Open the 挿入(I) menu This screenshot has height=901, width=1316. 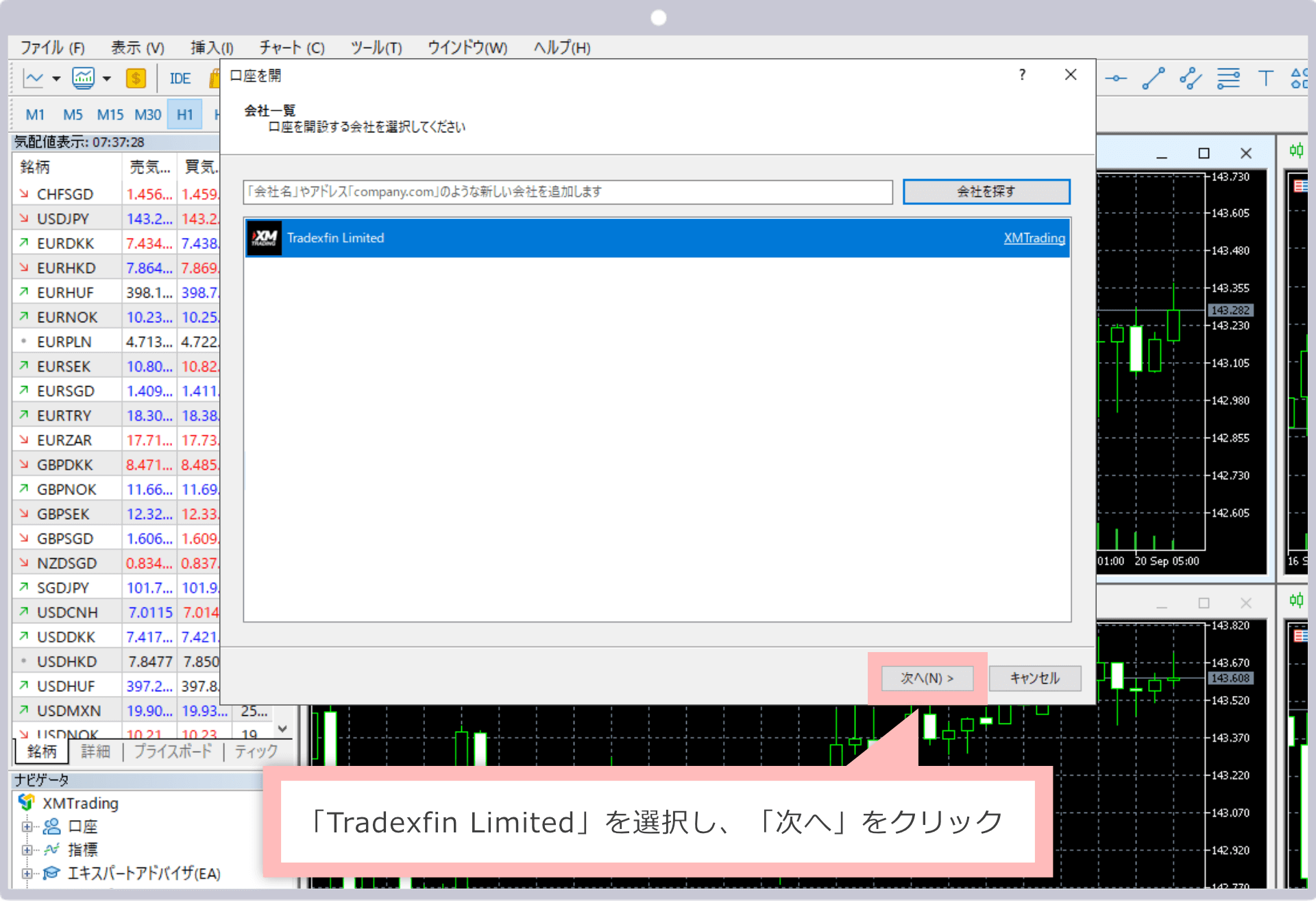point(212,47)
